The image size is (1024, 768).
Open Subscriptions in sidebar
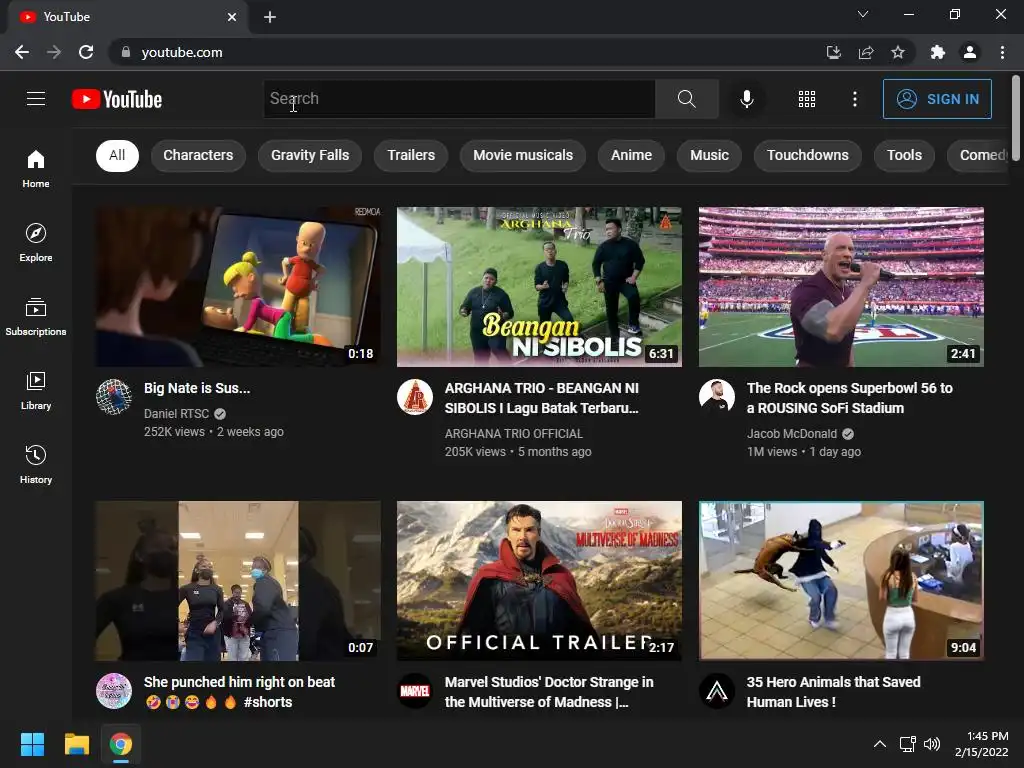pos(36,316)
